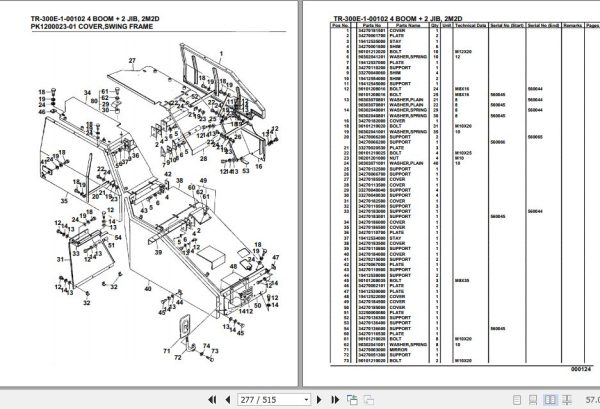
Task: Click the 'Qty' column header
Action: tap(434, 25)
